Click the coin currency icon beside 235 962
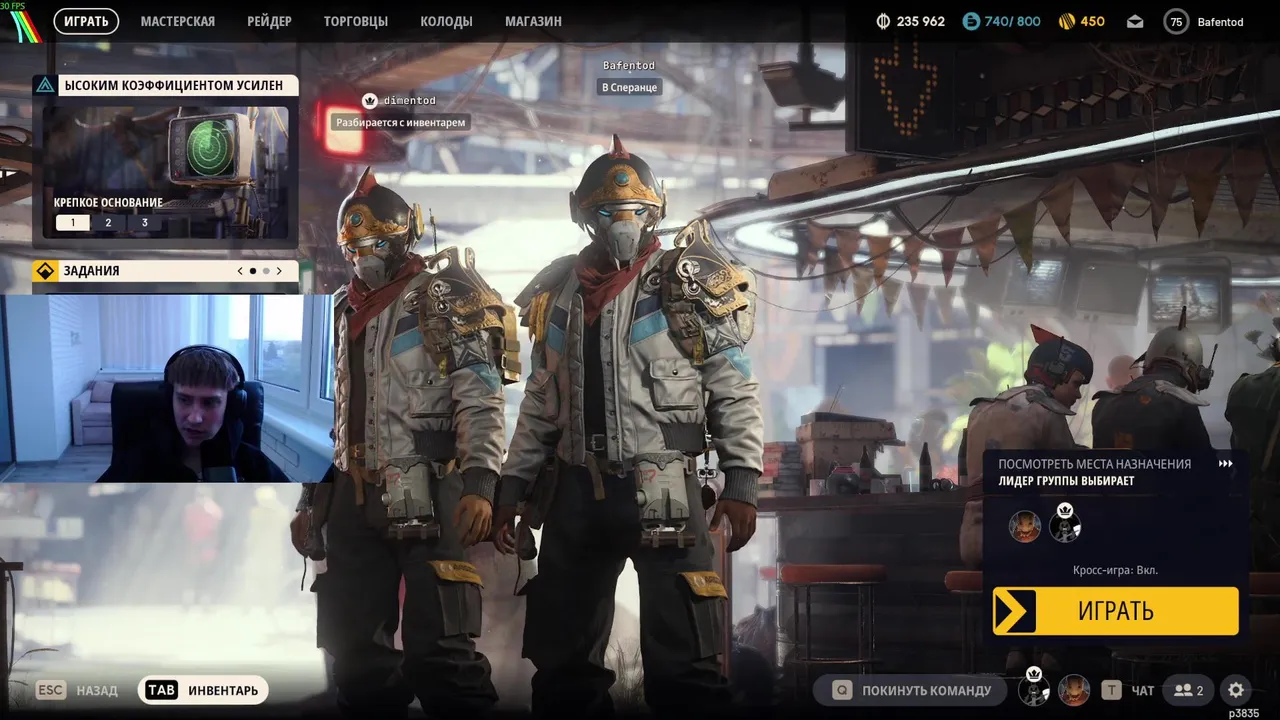The height and width of the screenshot is (720, 1280). (x=883, y=21)
